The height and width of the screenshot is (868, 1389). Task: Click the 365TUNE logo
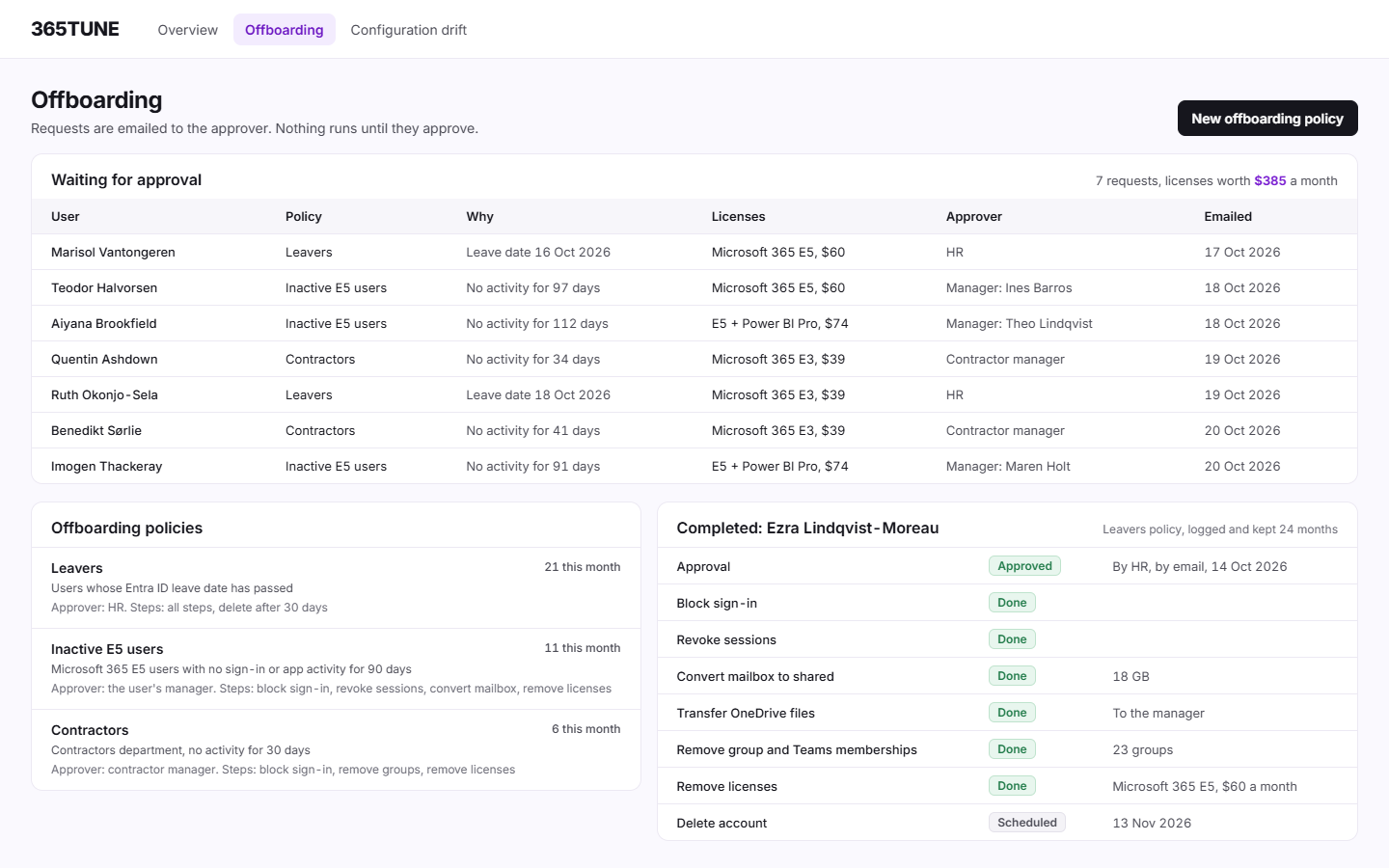(x=75, y=29)
